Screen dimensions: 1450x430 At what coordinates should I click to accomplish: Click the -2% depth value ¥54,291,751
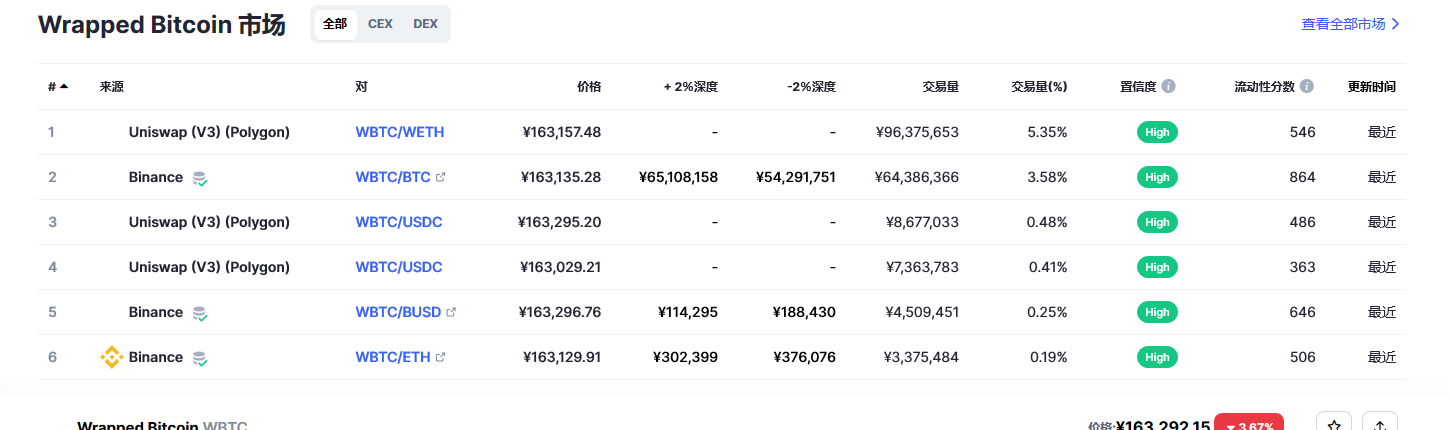click(796, 177)
